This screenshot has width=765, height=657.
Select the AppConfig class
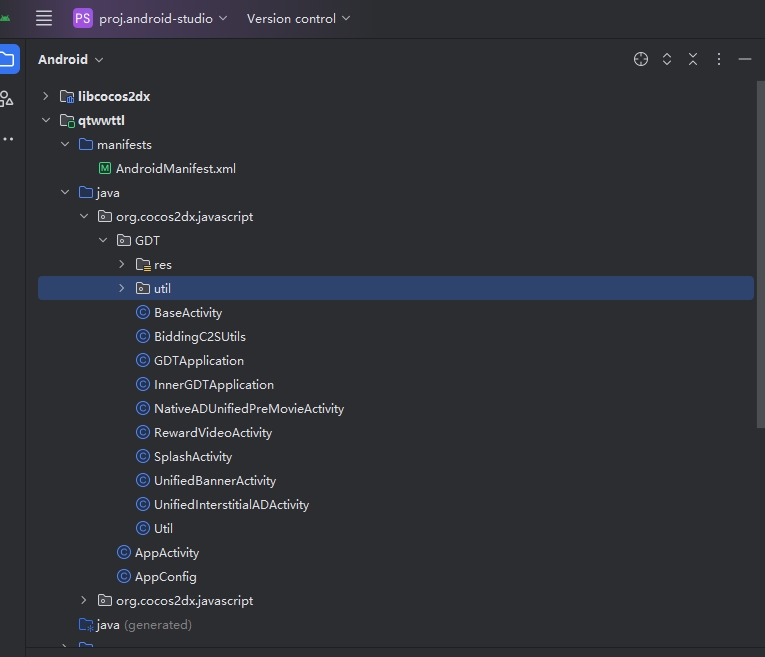pyautogui.click(x=165, y=577)
